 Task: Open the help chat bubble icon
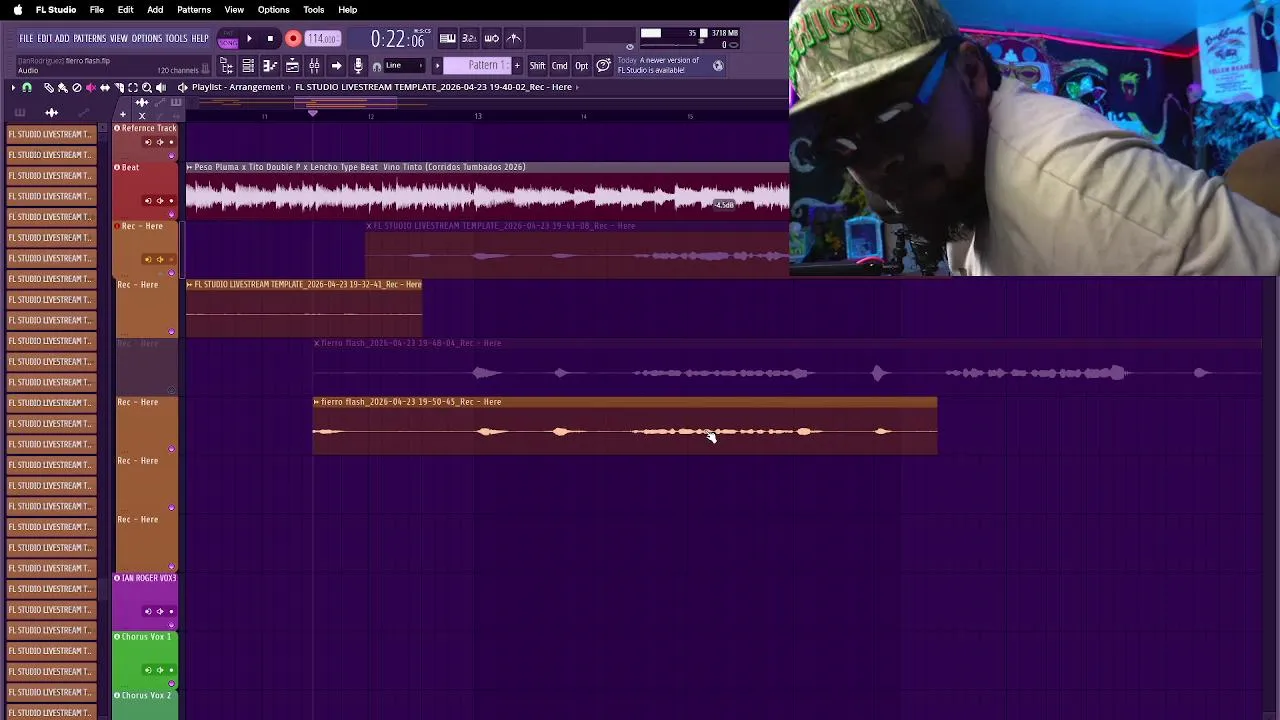[604, 66]
